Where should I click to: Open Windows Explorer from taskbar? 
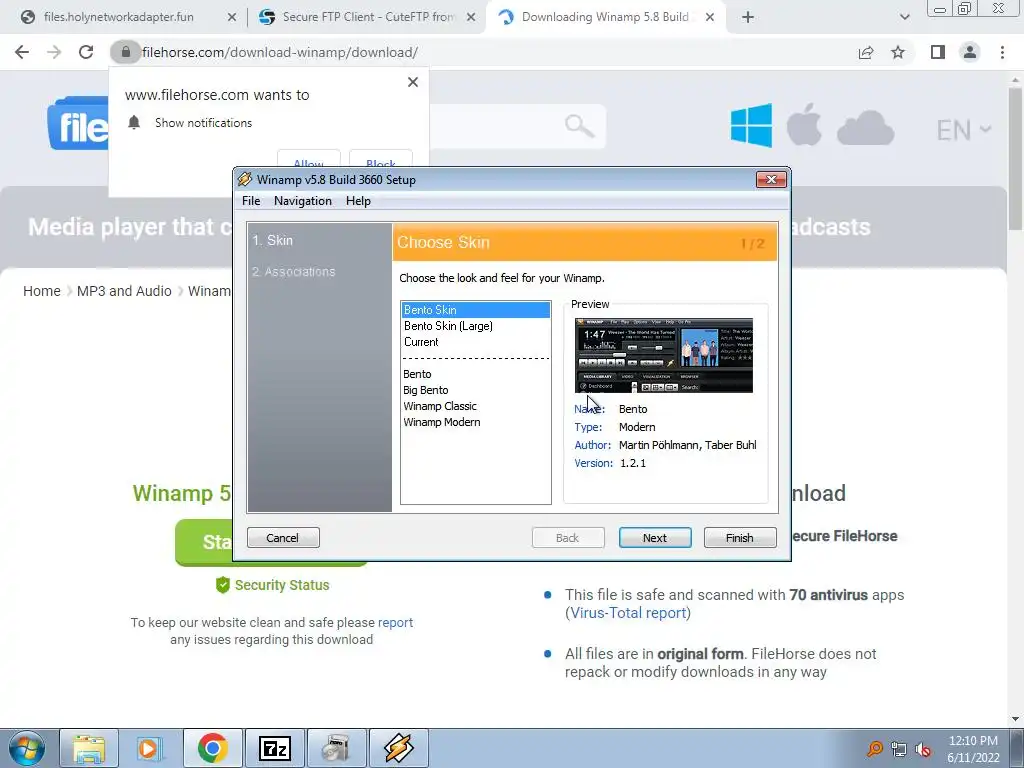click(89, 748)
